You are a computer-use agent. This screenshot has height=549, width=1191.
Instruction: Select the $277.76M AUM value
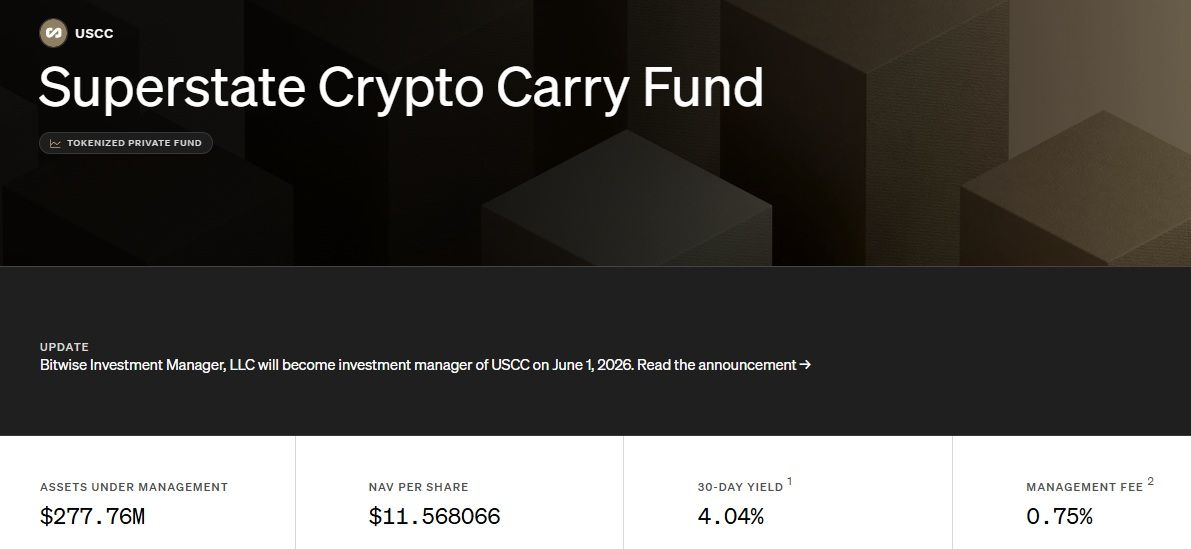92,517
